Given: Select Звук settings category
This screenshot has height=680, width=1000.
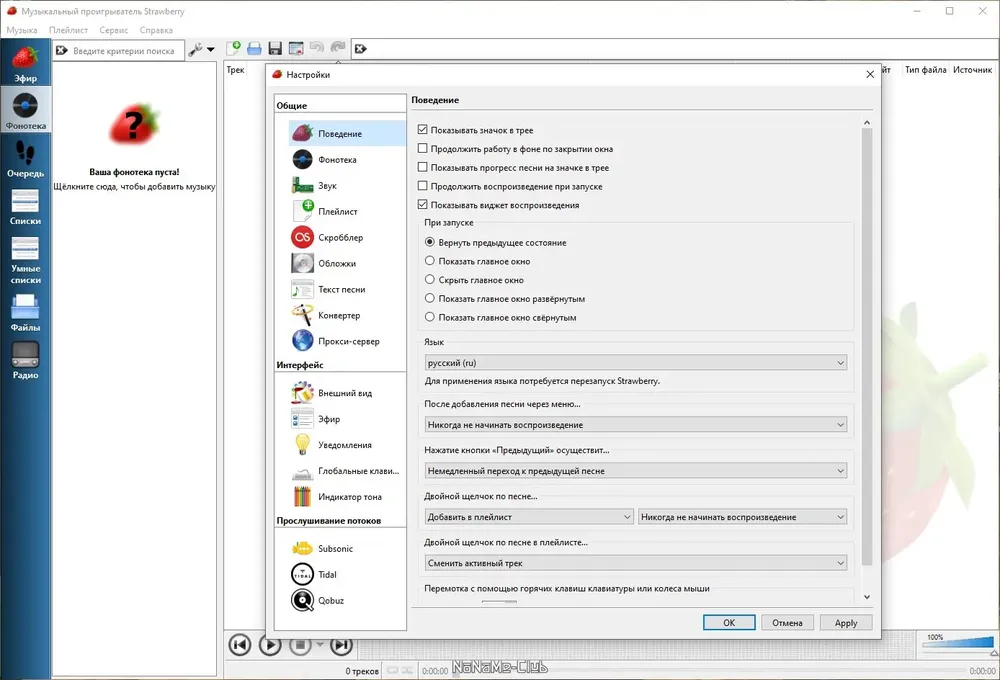Looking at the screenshot, I should [x=347, y=186].
